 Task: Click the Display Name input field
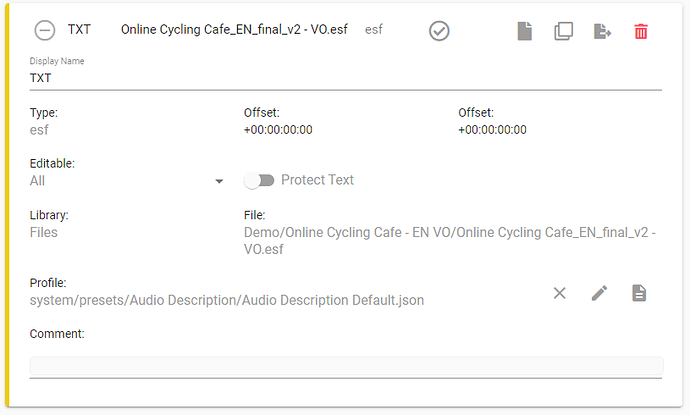tap(345, 78)
